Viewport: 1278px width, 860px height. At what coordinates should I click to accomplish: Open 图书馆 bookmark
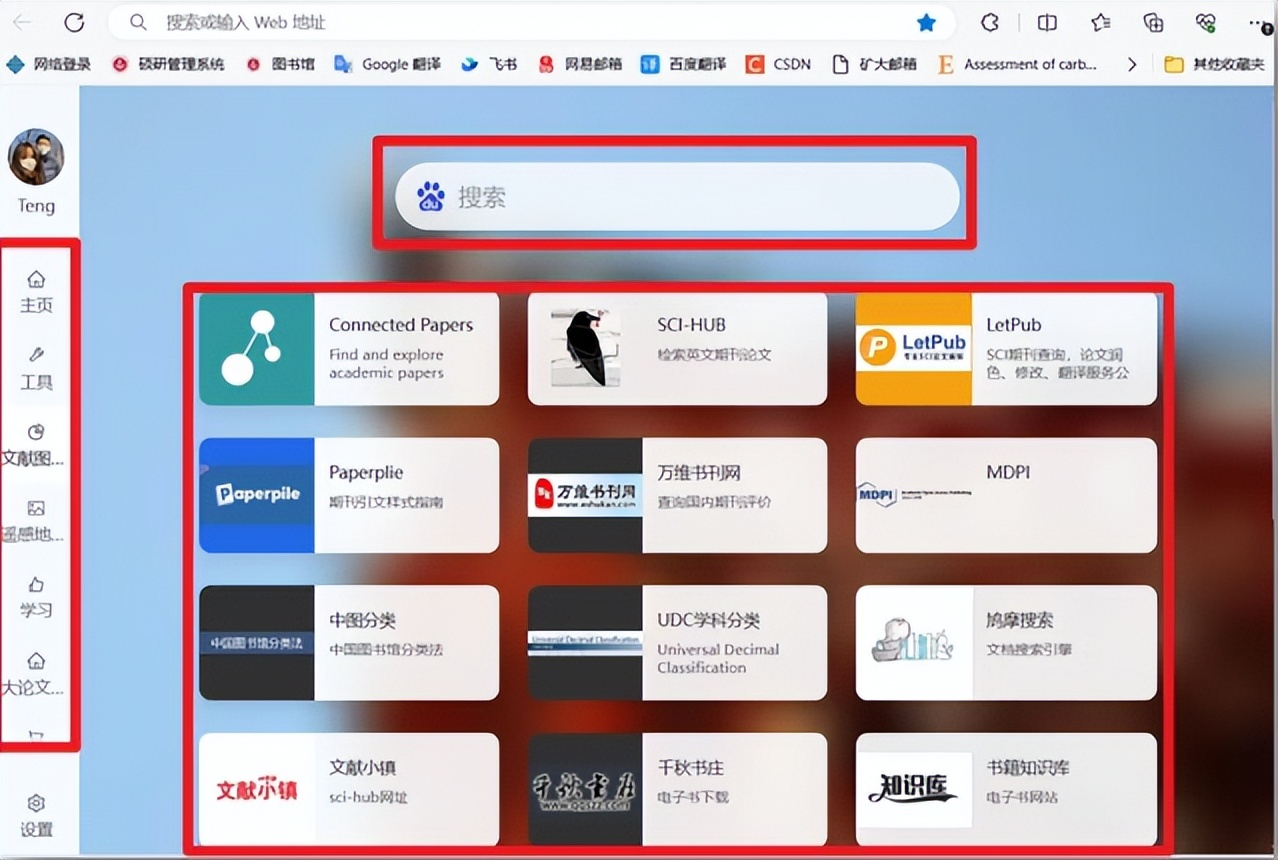click(280, 64)
